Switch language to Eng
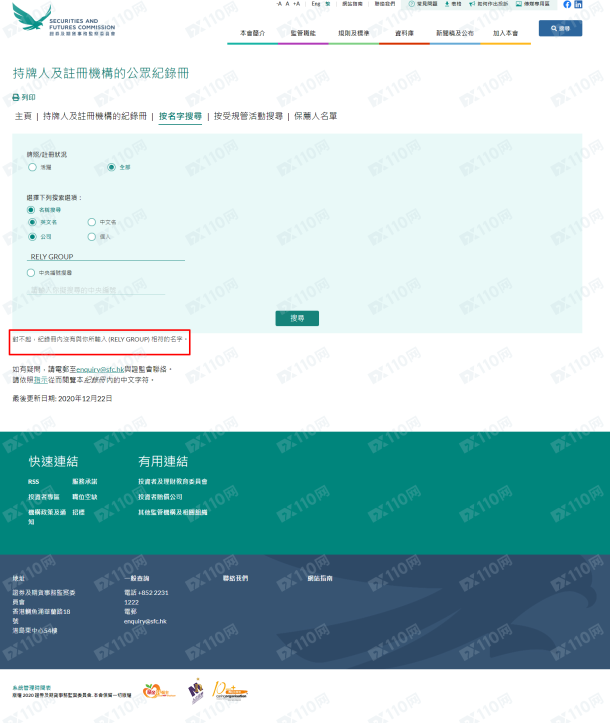 tap(316, 4)
